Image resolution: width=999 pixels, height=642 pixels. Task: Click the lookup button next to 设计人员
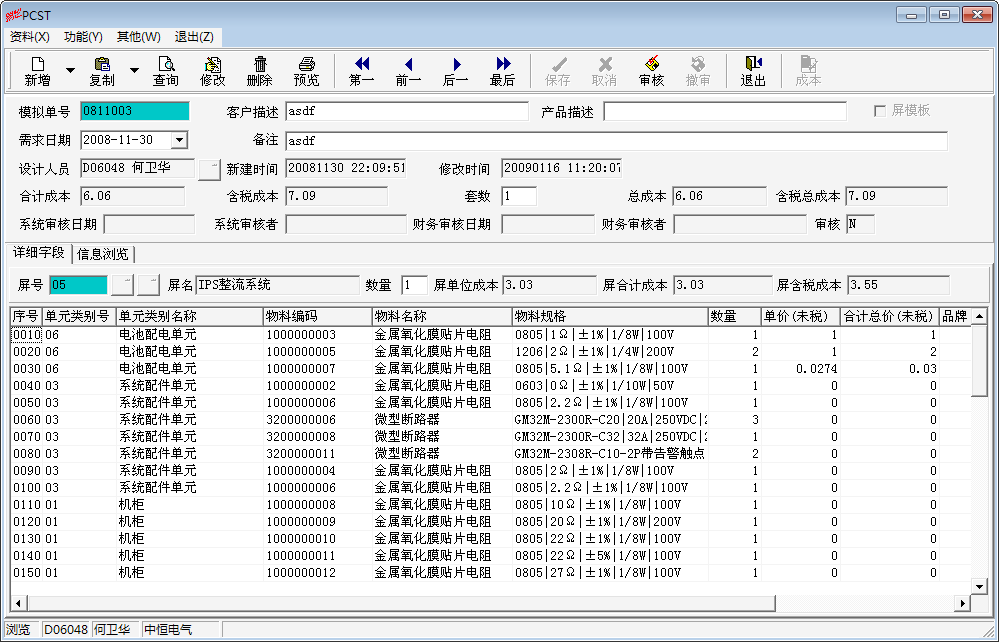(208, 169)
